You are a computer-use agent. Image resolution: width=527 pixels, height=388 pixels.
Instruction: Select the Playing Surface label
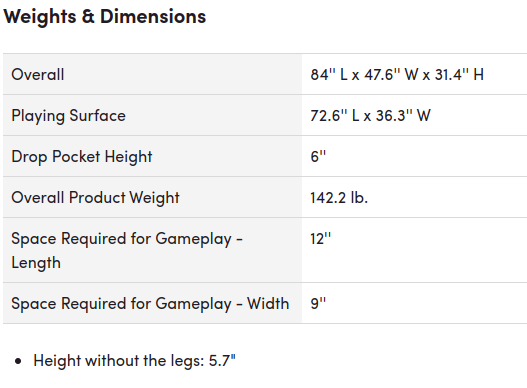coord(69,116)
